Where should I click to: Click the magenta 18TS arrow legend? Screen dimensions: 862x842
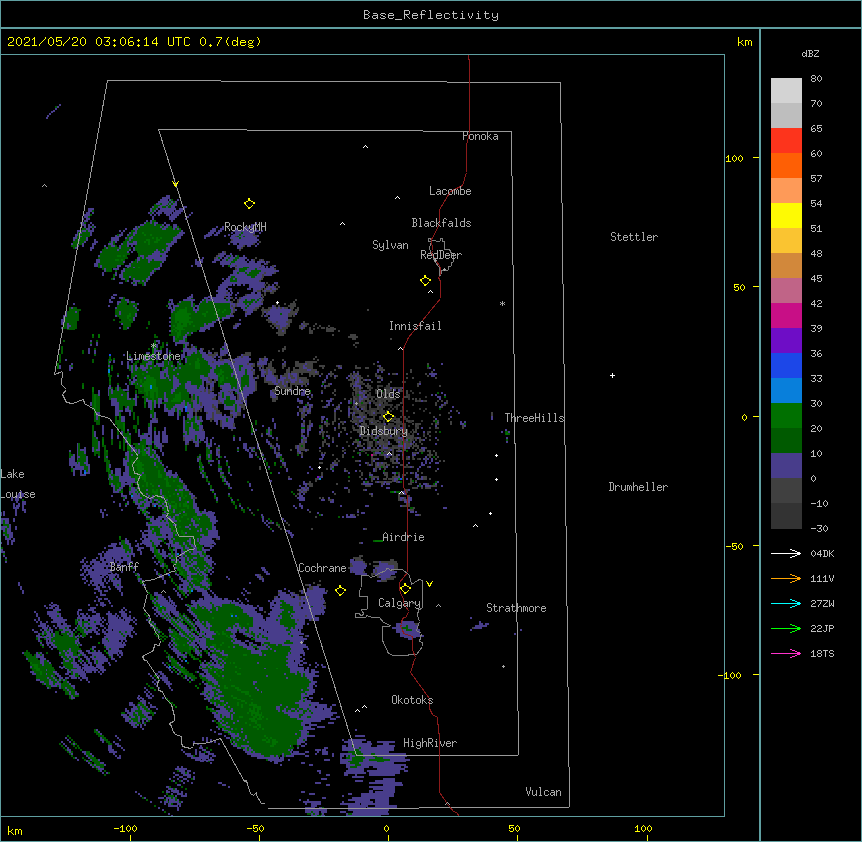(x=786, y=653)
